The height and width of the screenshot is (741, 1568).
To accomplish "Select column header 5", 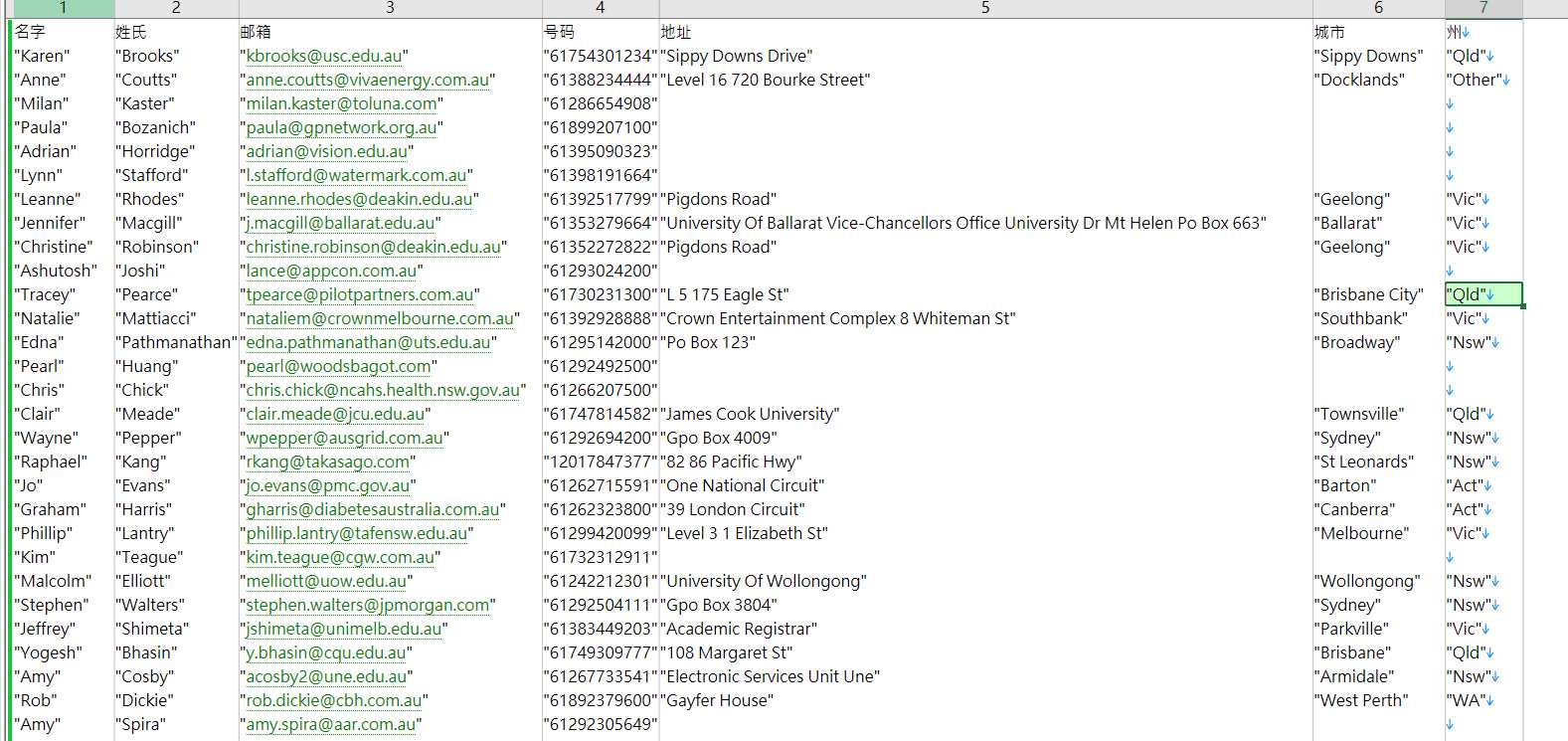I will (985, 8).
